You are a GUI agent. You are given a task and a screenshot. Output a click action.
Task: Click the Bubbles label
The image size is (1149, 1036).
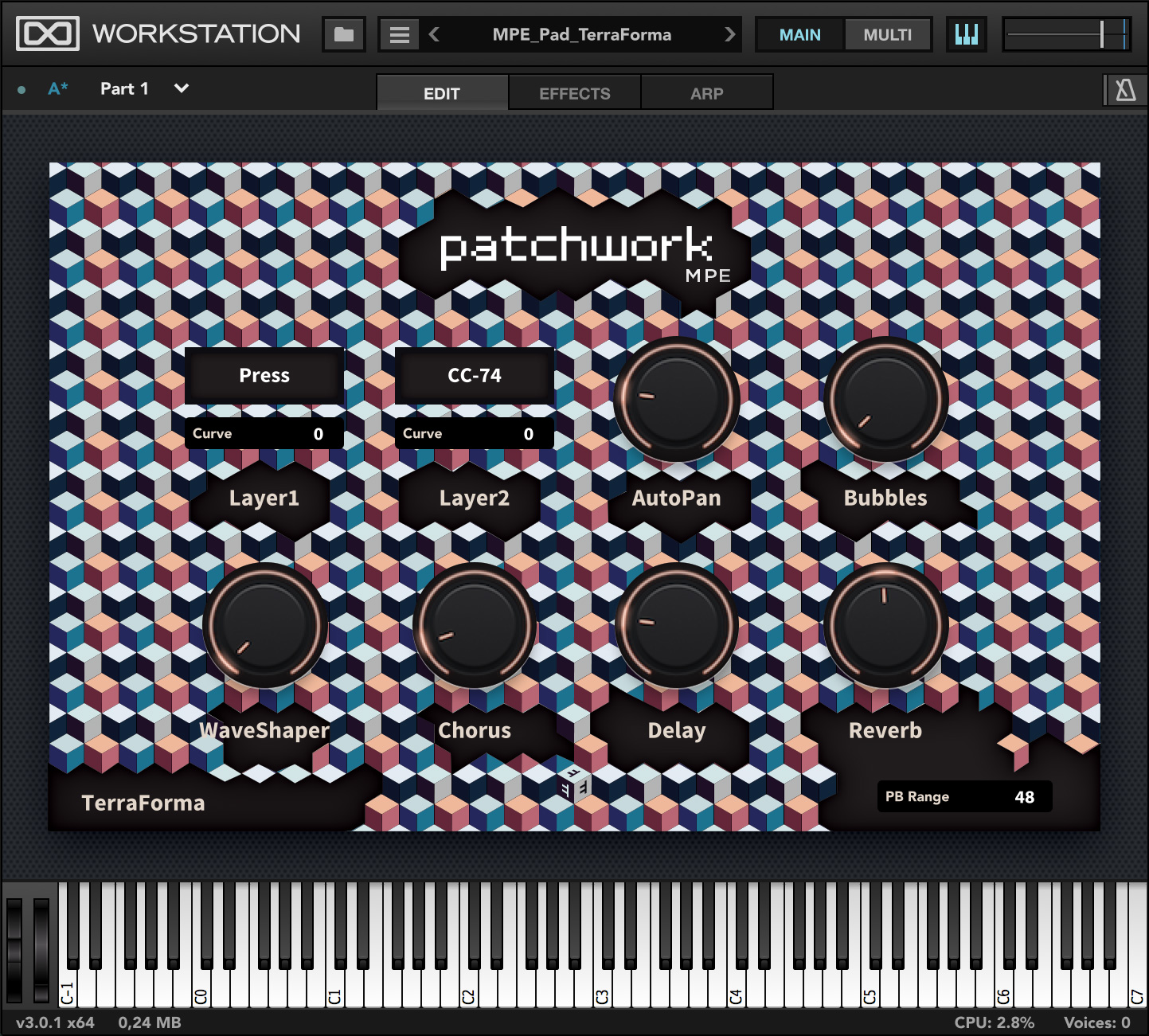885,498
